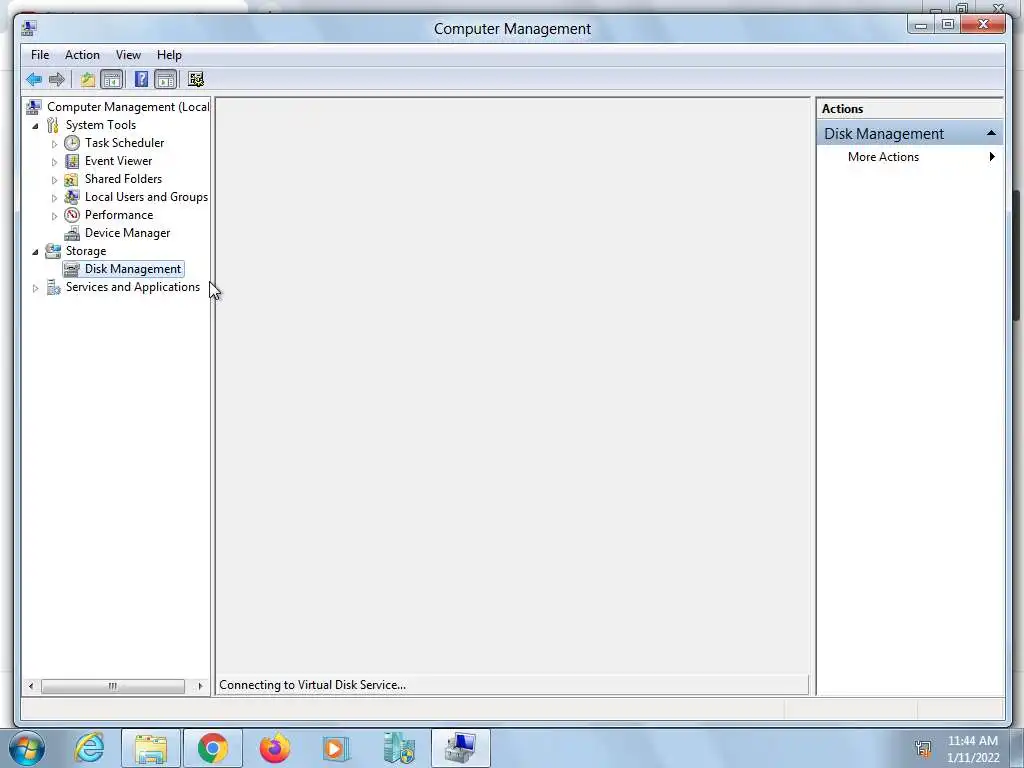Viewport: 1024px width, 768px height.
Task: Click the Computer Management root icon
Action: (x=34, y=106)
